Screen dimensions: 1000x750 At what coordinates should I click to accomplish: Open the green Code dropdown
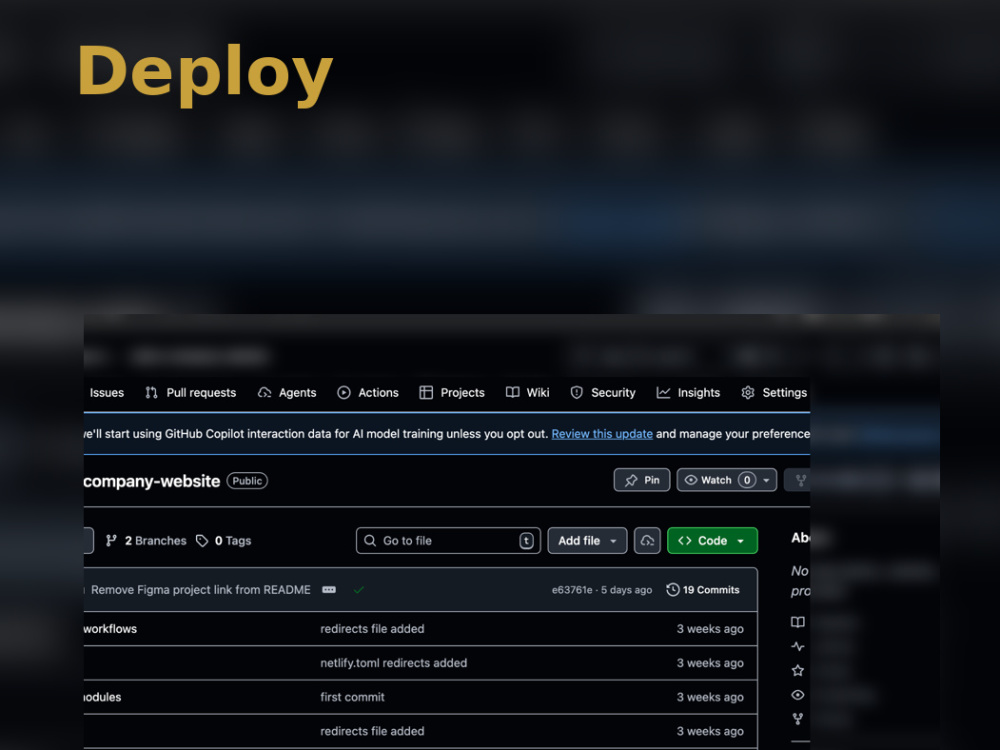(x=712, y=541)
